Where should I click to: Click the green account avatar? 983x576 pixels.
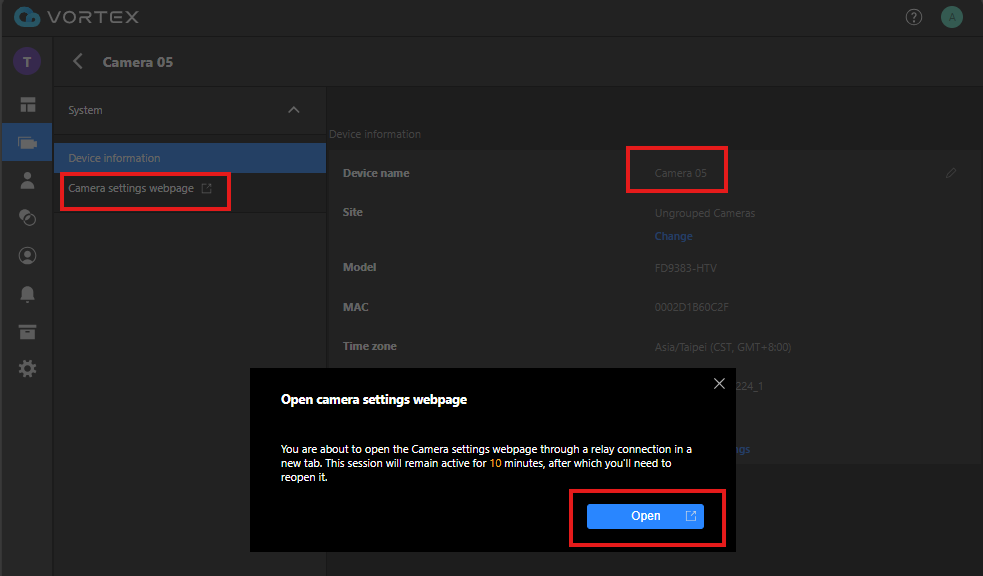pyautogui.click(x=951, y=16)
